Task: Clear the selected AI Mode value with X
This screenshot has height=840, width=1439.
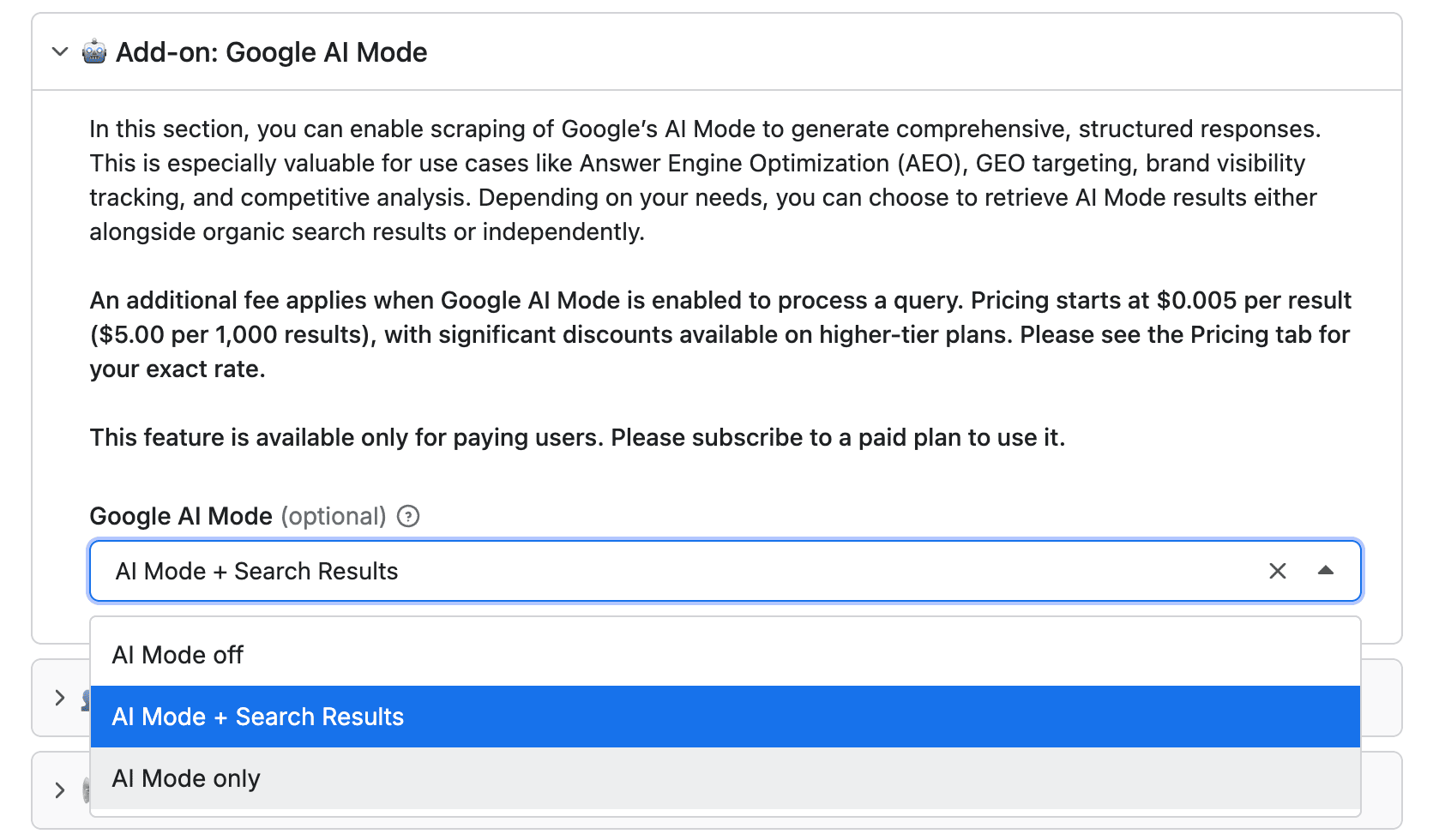Action: pos(1277,571)
